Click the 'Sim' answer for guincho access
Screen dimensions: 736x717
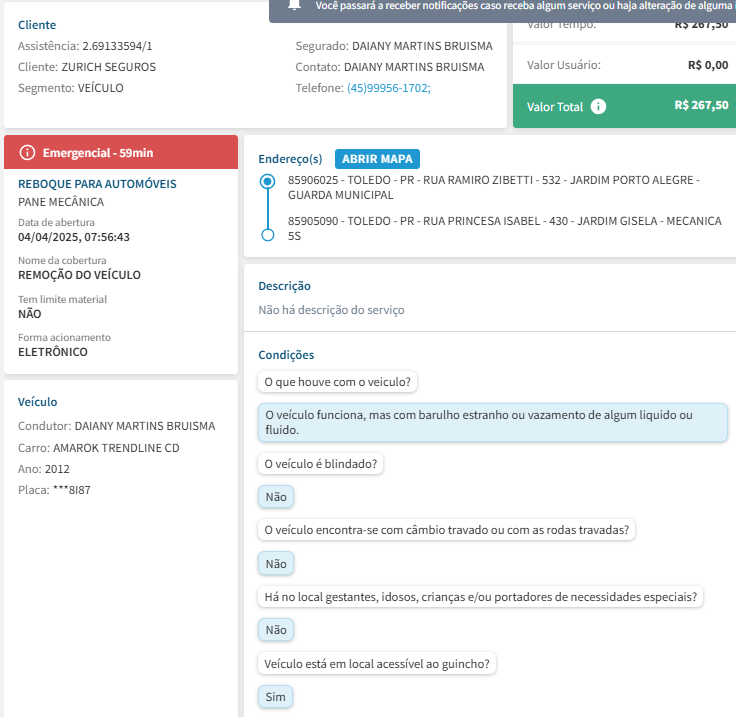point(276,697)
